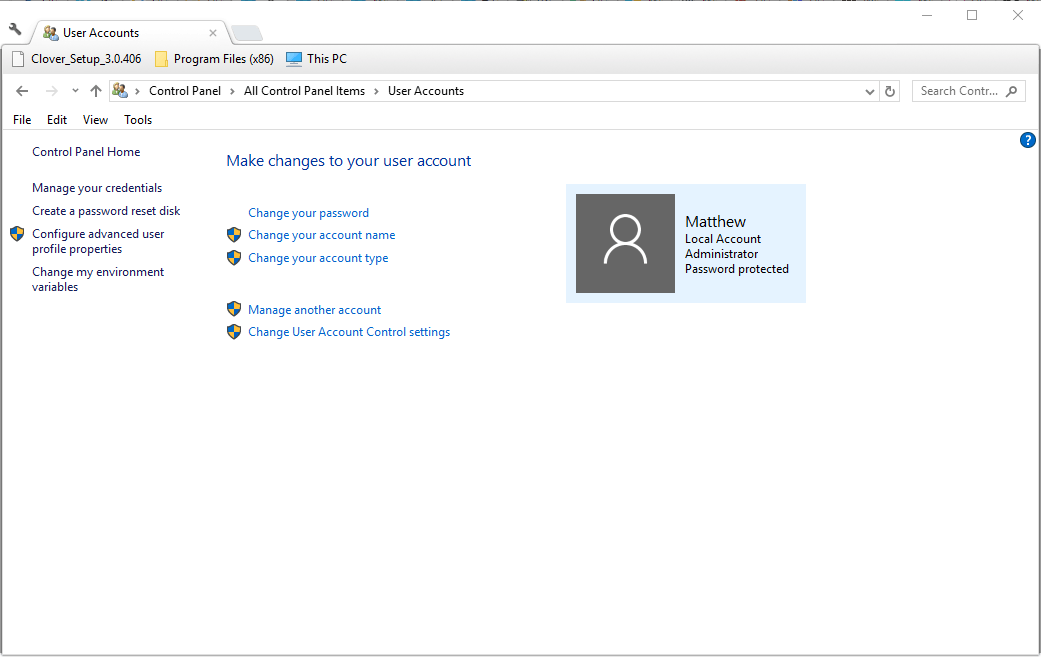Expand chevron before Control Panel breadcrumb
The image size is (1041, 657).
[x=137, y=91]
